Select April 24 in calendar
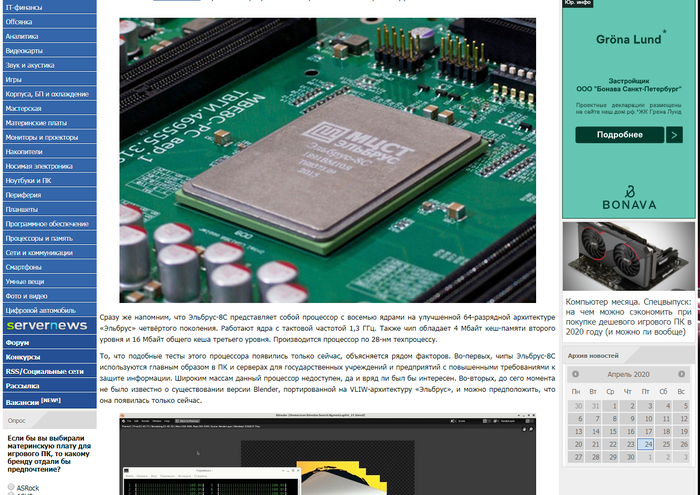700x495 pixels. 646,444
